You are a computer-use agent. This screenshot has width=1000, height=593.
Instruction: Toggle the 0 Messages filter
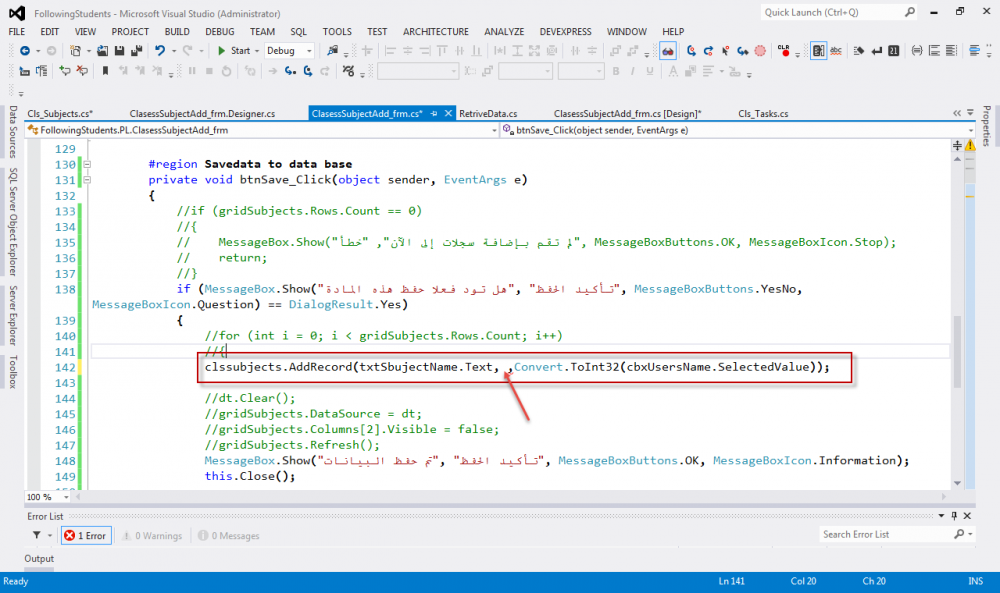tap(229, 536)
